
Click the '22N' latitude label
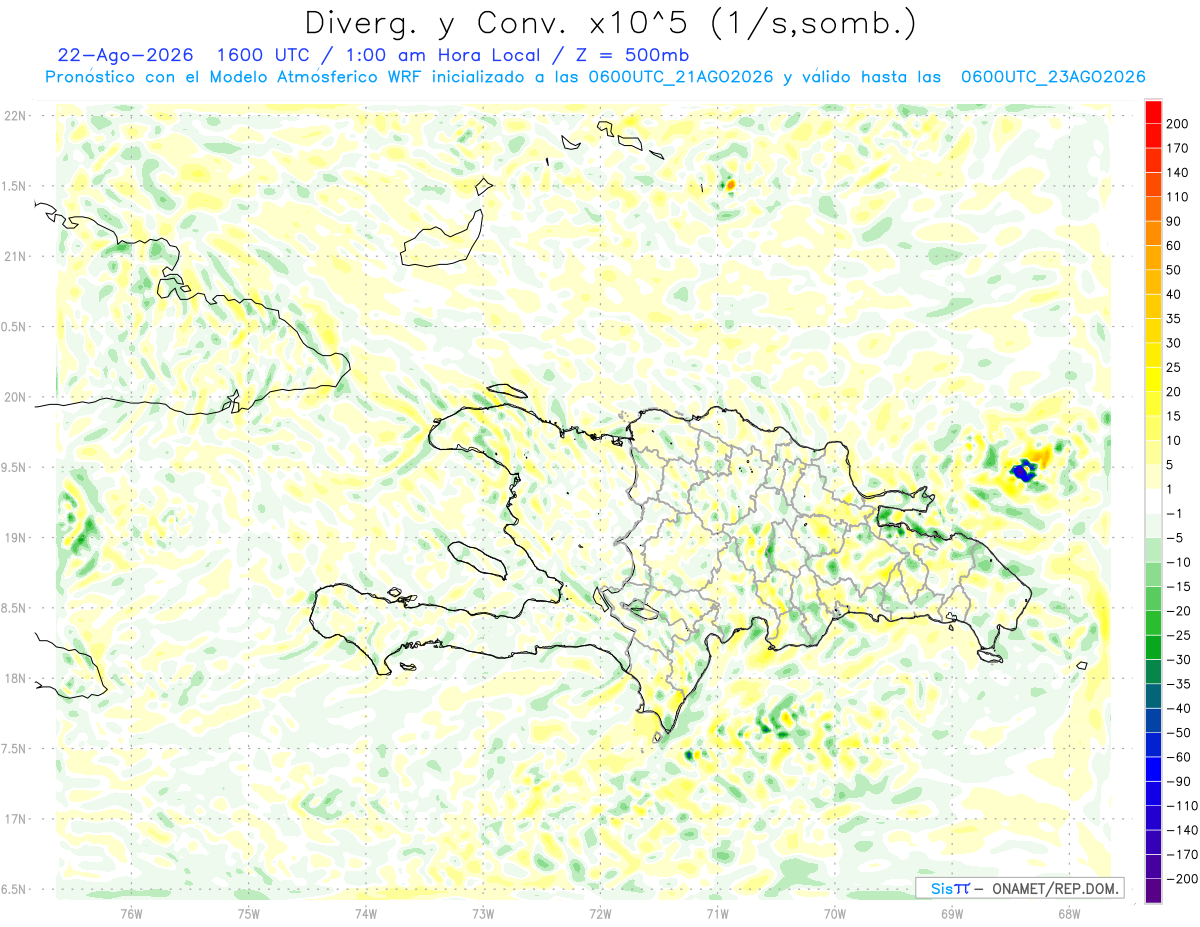coord(14,116)
